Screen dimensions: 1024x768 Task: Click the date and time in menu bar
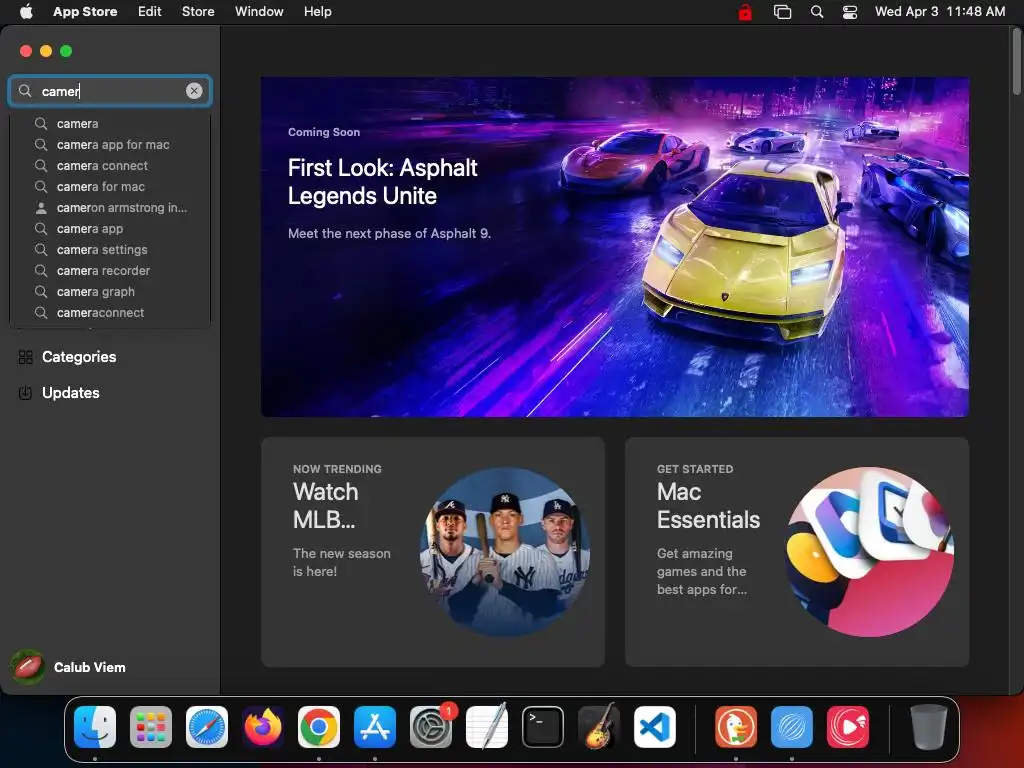click(940, 12)
